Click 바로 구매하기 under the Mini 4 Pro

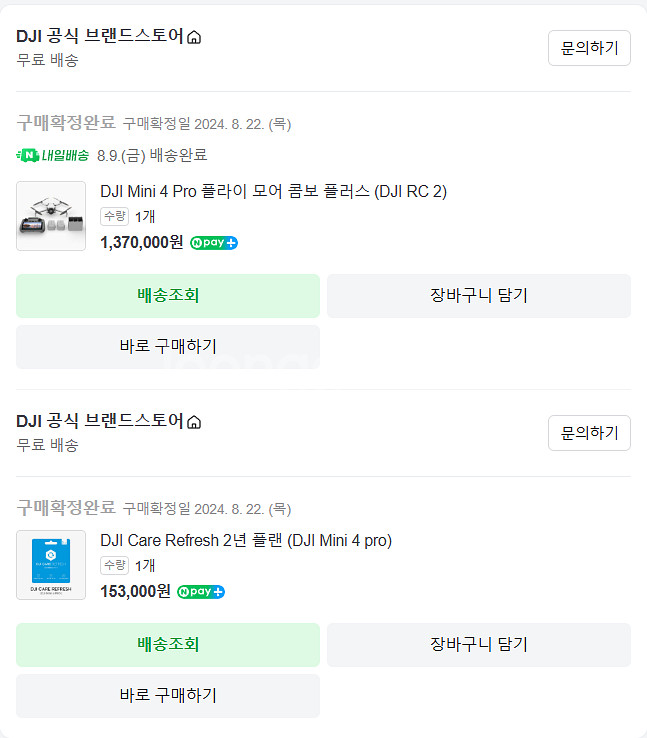pos(168,346)
